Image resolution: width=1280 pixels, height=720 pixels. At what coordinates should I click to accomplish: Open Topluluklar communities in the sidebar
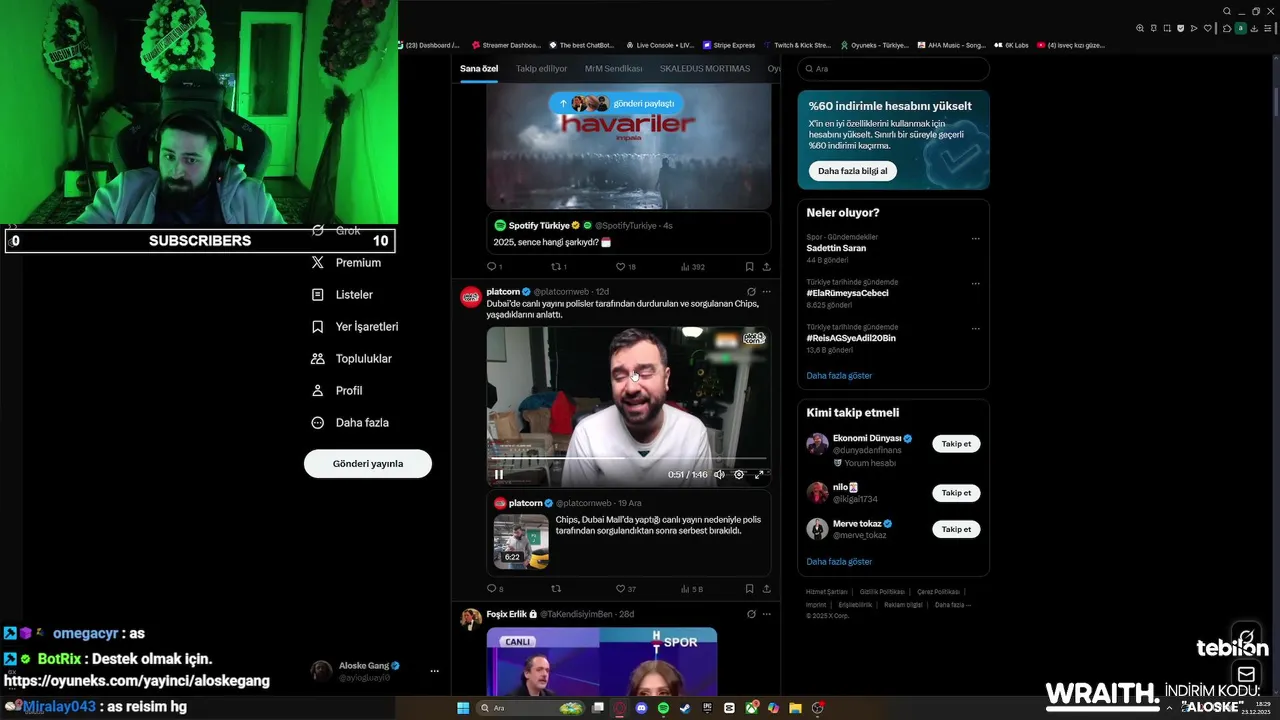351,359
